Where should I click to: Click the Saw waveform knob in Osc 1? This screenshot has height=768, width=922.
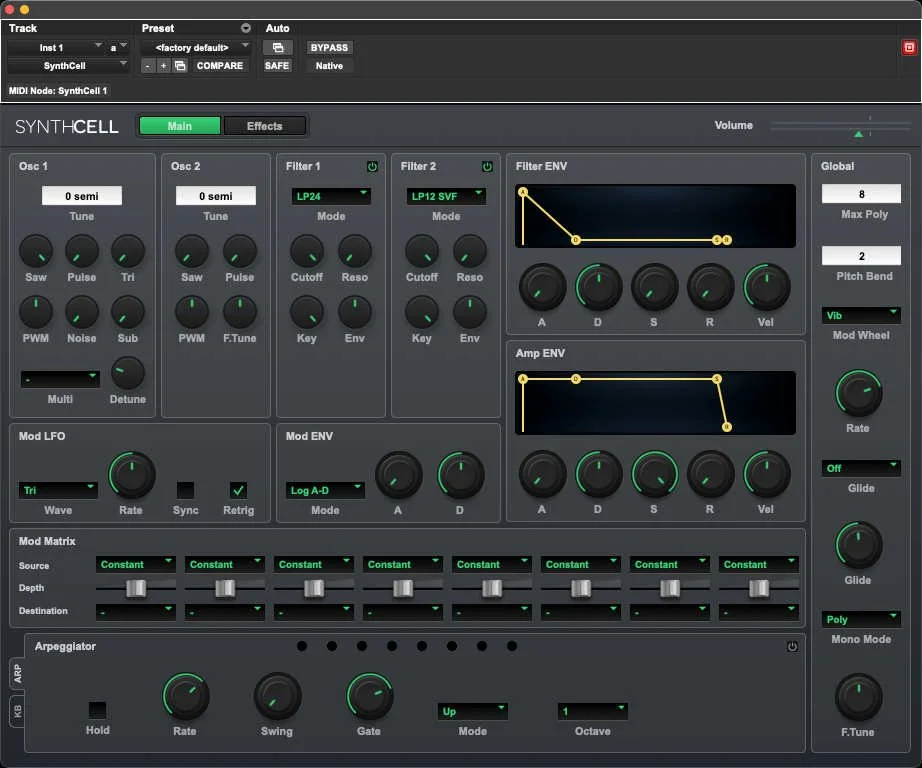point(35,254)
